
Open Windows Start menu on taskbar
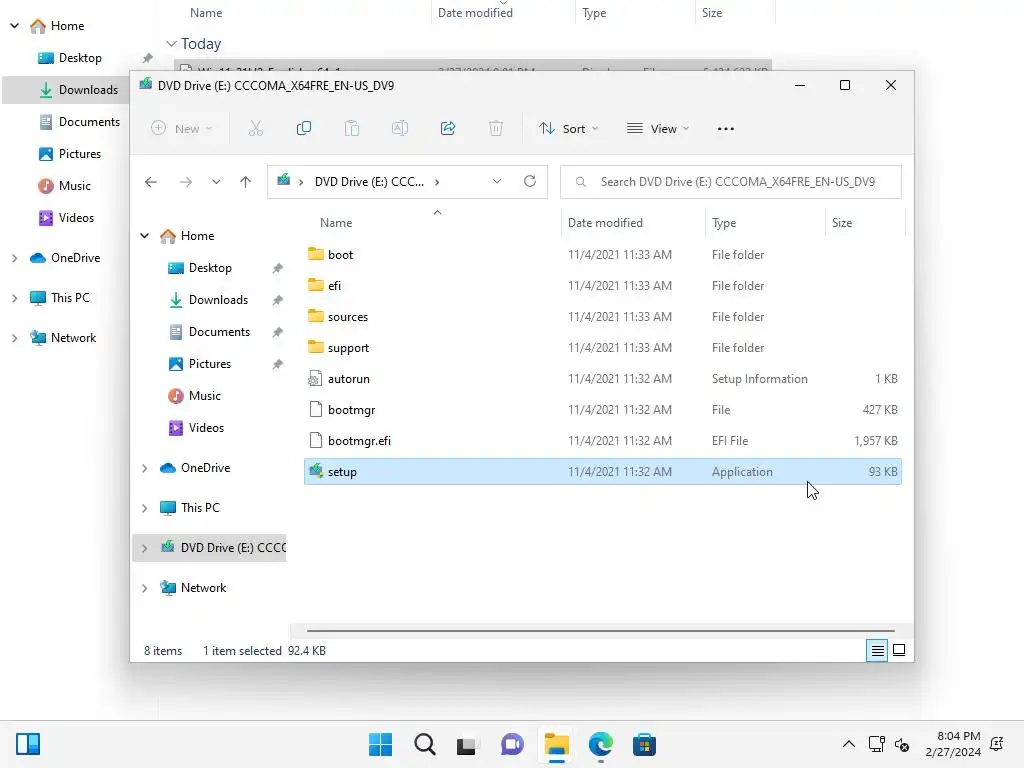(x=381, y=744)
